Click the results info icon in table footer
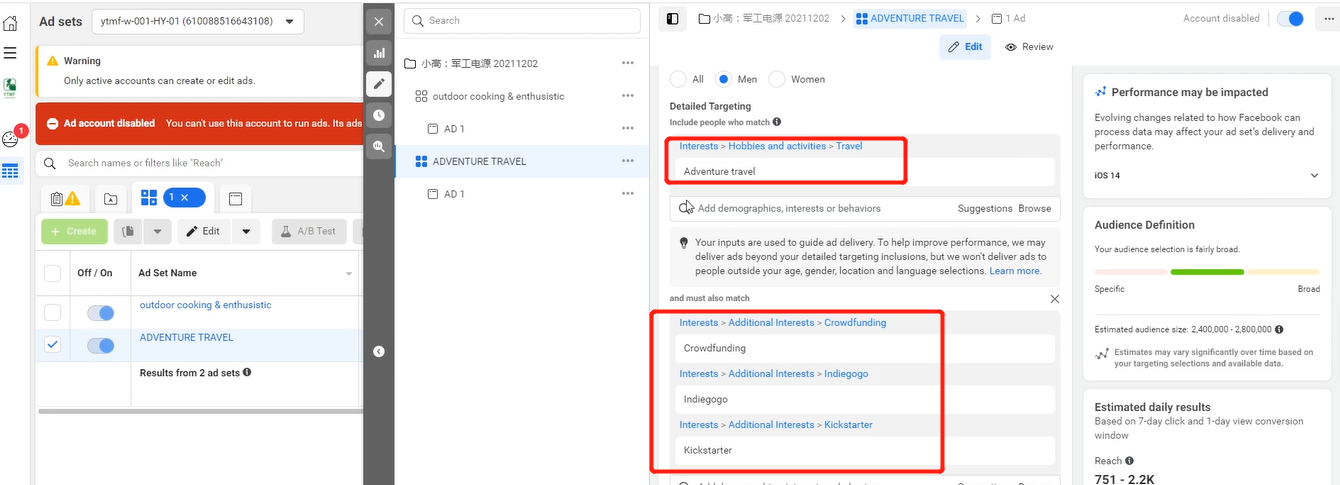 click(x=247, y=372)
